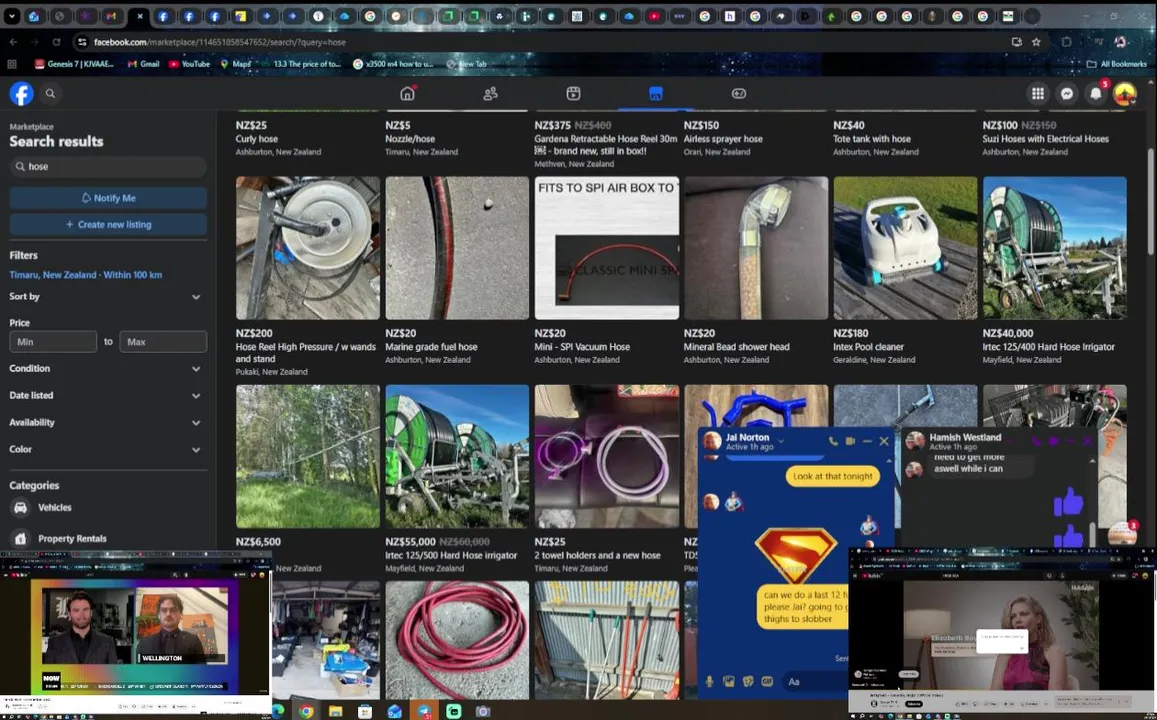Viewport: 1157px width, 720px height.
Task: Start video call in Jai Norton chat
Action: 850,441
